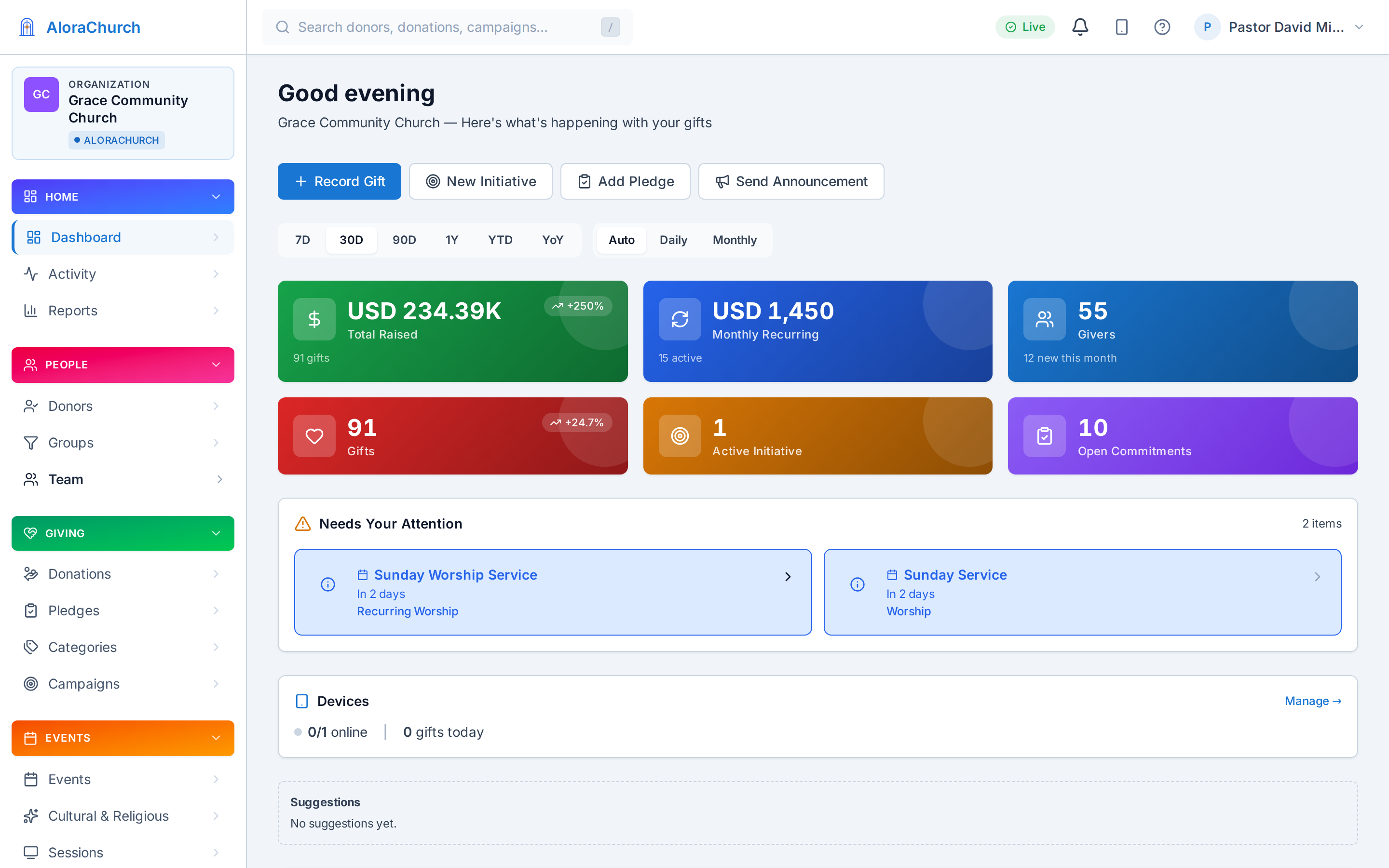Click info icon on Sunday Service alert
Image resolution: width=1389 pixels, height=868 pixels.
click(857, 584)
